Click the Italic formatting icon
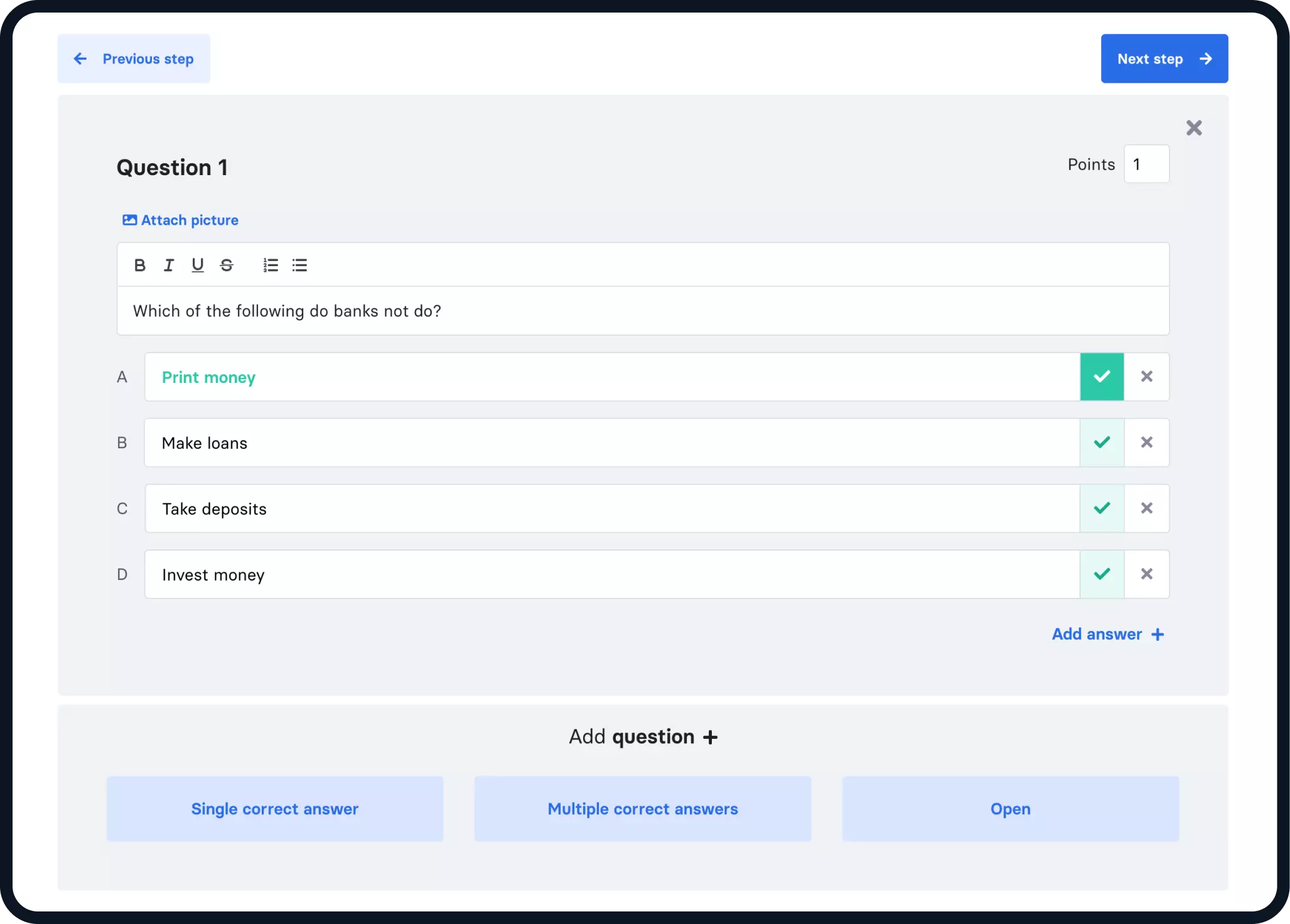The image size is (1290, 924). tap(168, 264)
